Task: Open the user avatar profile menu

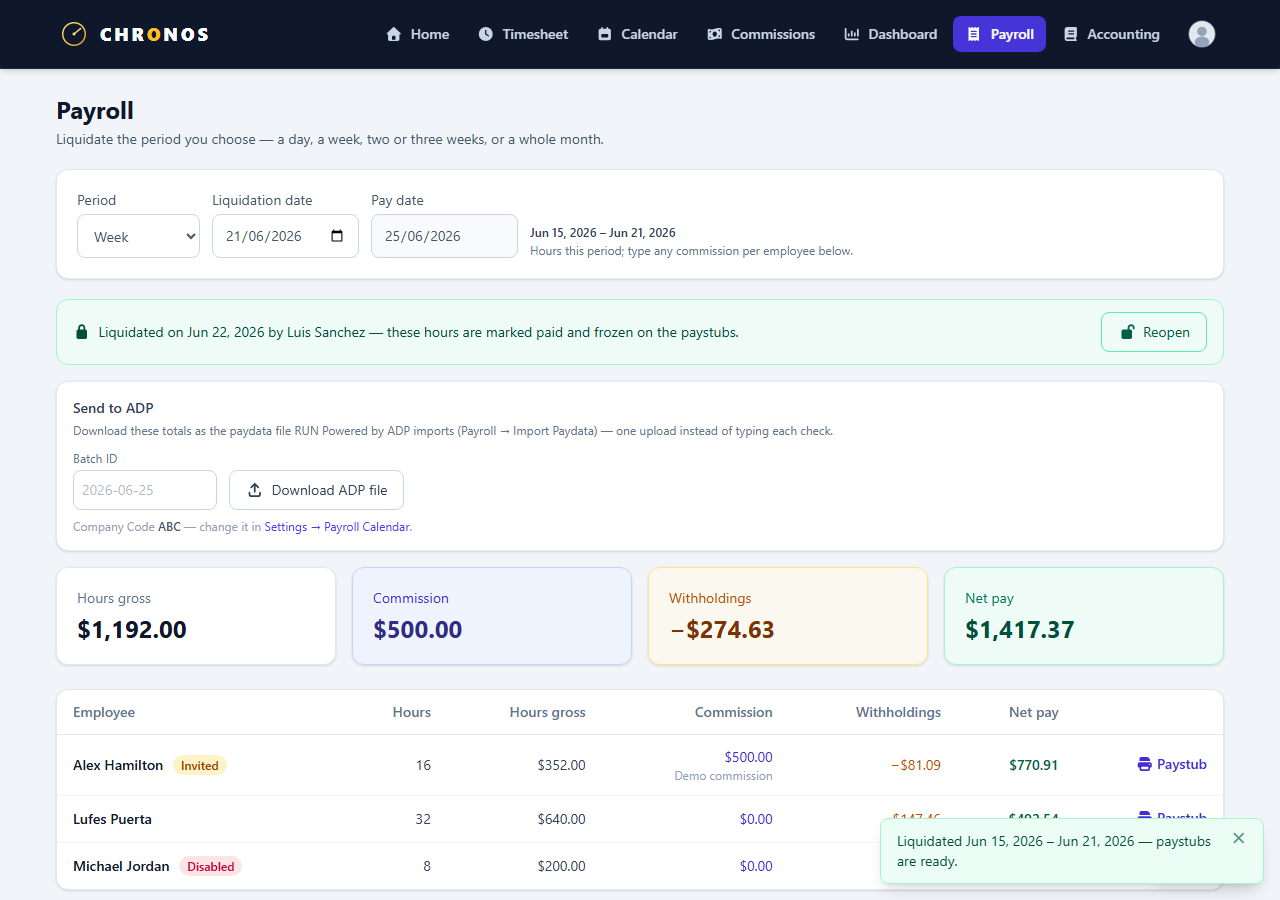Action: click(1202, 34)
